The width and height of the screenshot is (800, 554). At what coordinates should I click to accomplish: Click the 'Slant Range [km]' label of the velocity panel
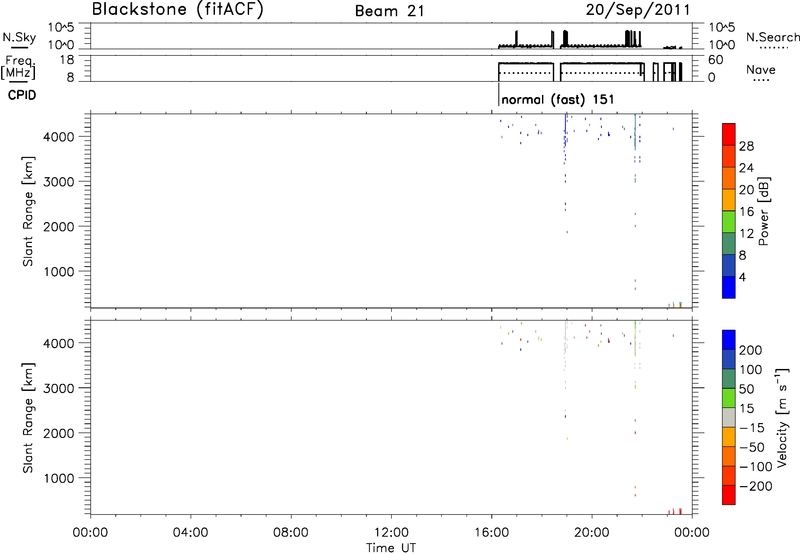pos(28,418)
